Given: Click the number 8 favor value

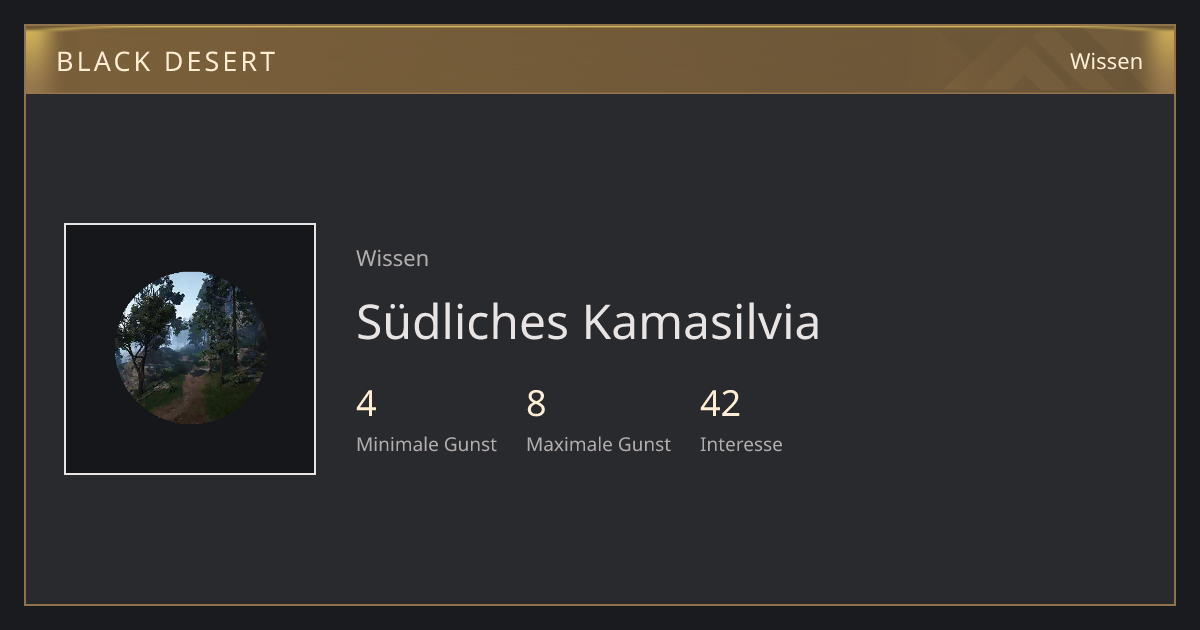Looking at the screenshot, I should pos(536,404).
